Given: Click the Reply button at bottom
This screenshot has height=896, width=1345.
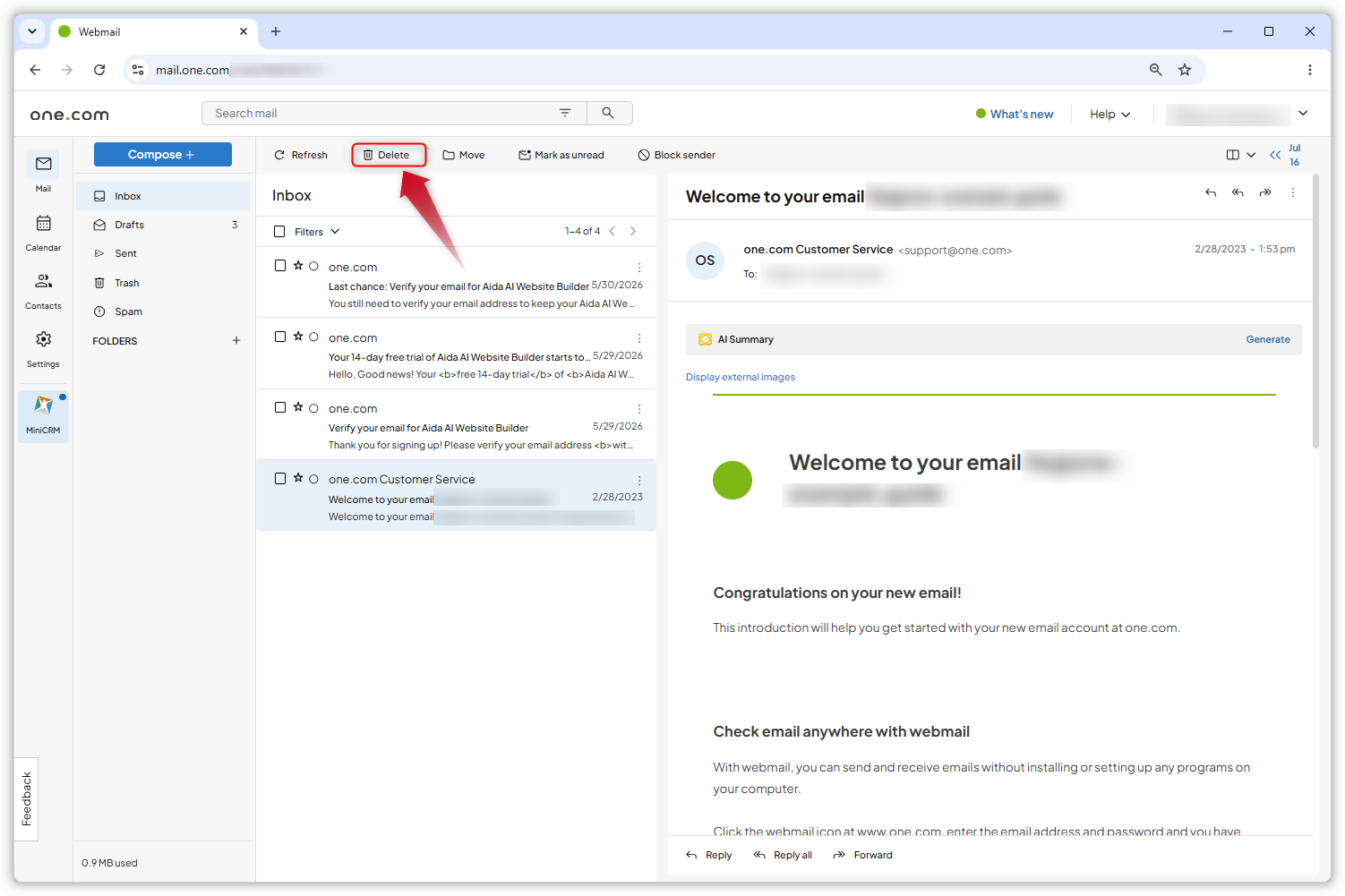Looking at the screenshot, I should click(709, 855).
